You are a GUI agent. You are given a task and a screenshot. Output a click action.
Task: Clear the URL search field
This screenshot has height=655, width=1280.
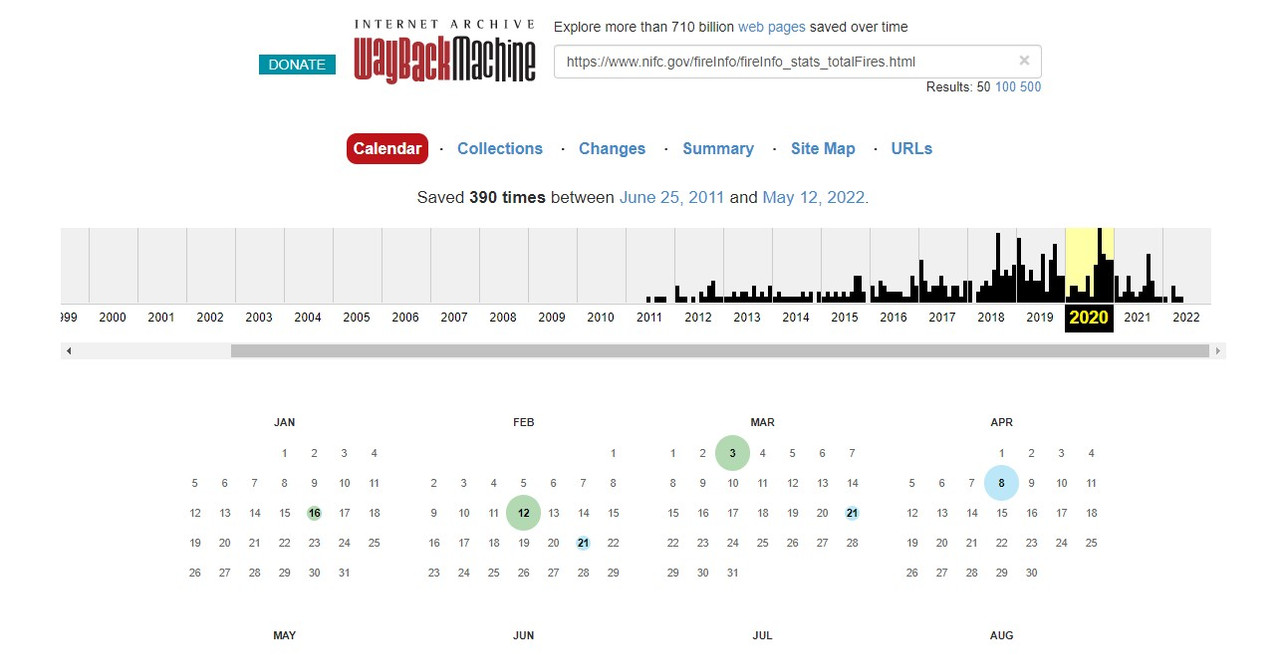pos(1024,61)
